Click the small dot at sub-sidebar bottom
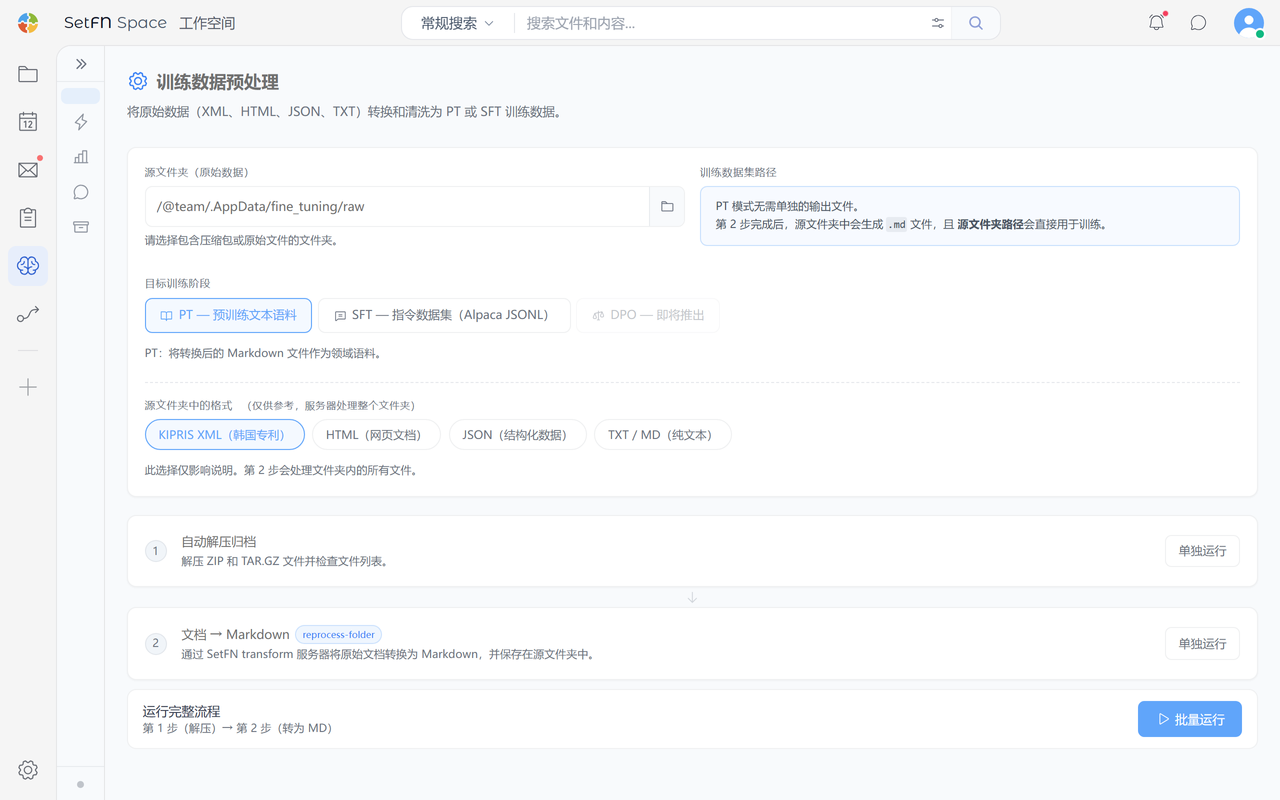 [81, 784]
